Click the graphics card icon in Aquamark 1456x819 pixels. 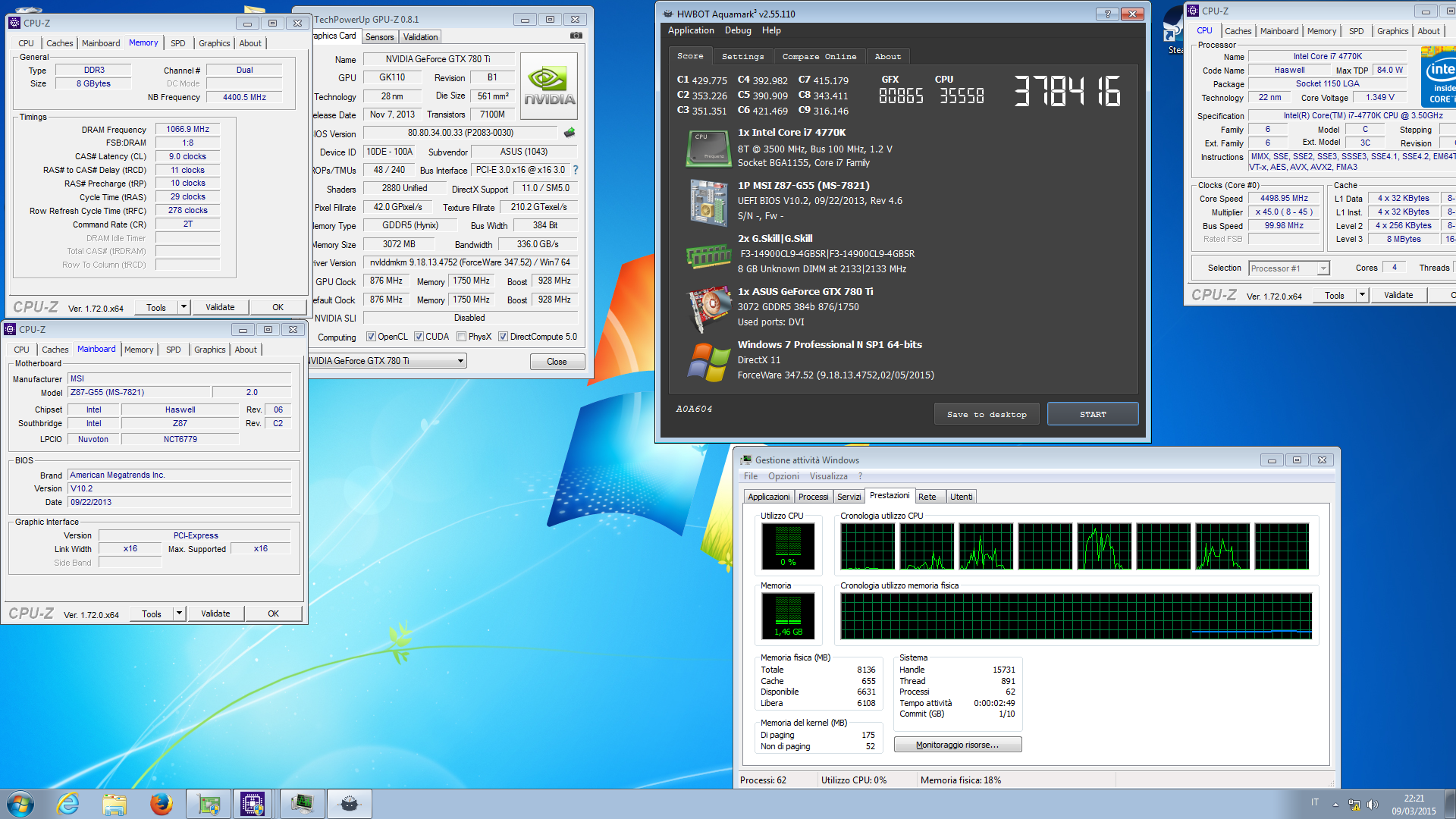708,309
